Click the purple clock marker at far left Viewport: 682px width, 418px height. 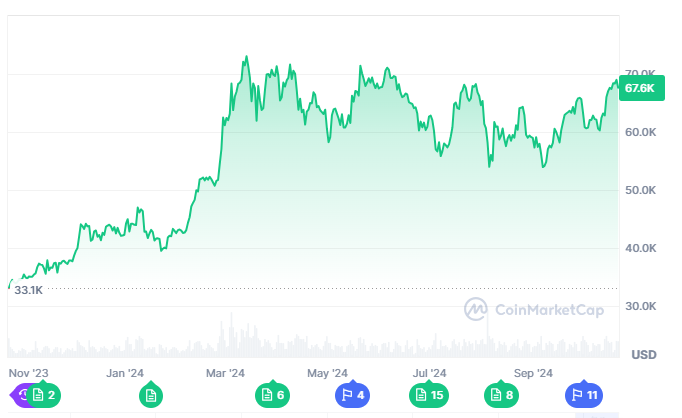pyautogui.click(x=18, y=395)
